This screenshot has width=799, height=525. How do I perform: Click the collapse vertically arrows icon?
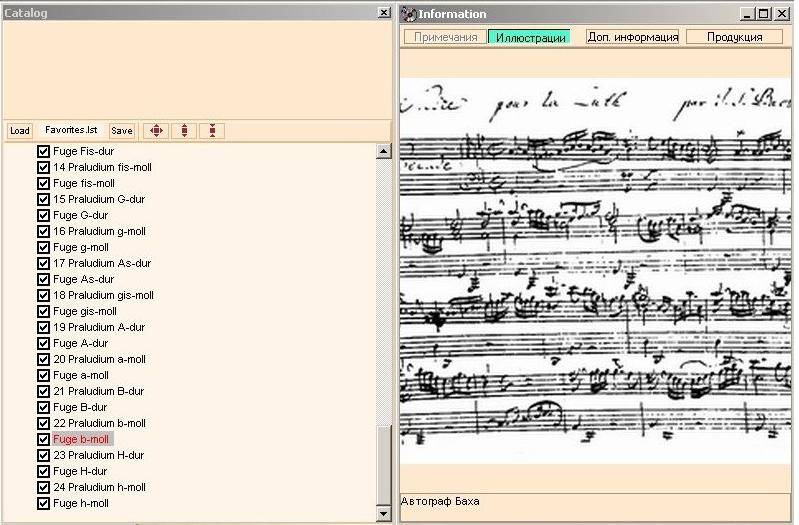pyautogui.click(x=212, y=131)
